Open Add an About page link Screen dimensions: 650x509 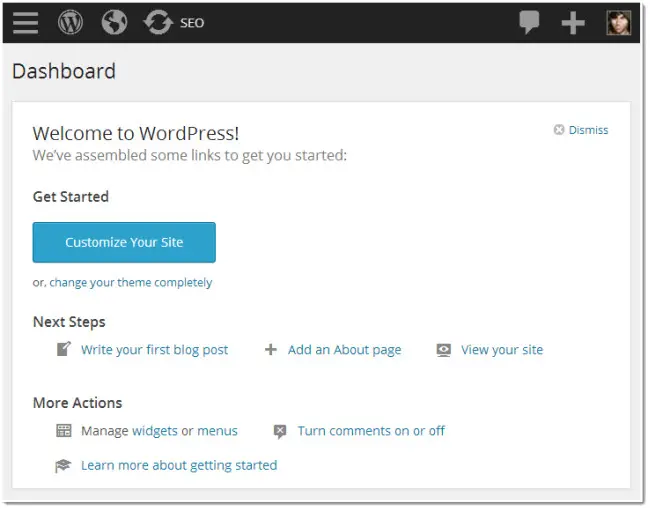coord(344,350)
